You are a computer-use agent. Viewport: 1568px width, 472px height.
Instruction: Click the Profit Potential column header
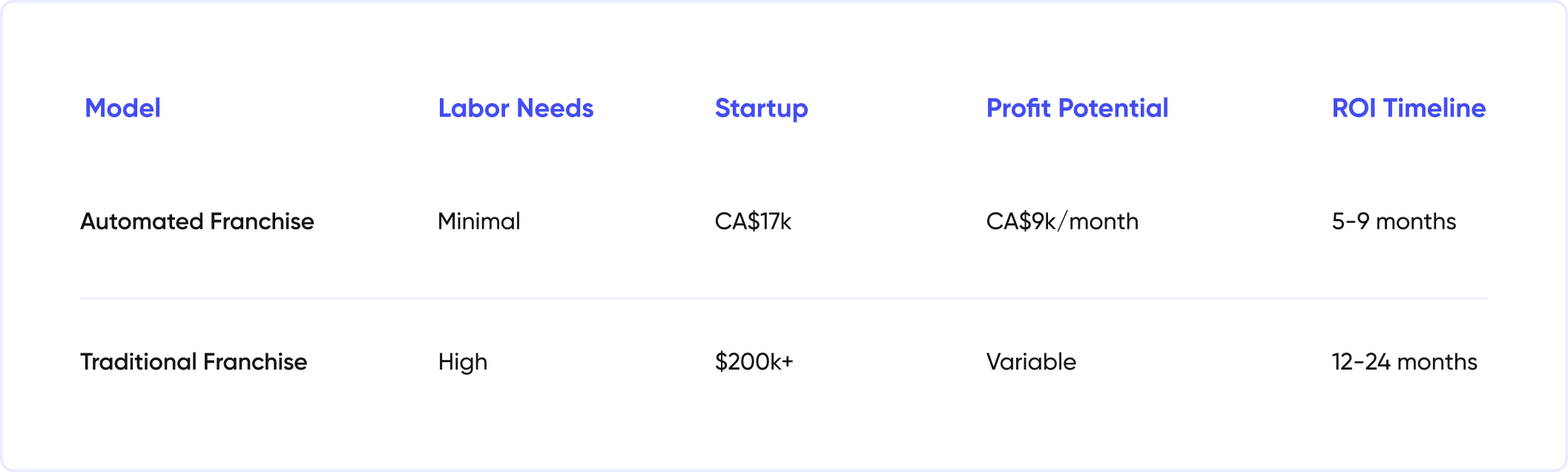(1077, 108)
